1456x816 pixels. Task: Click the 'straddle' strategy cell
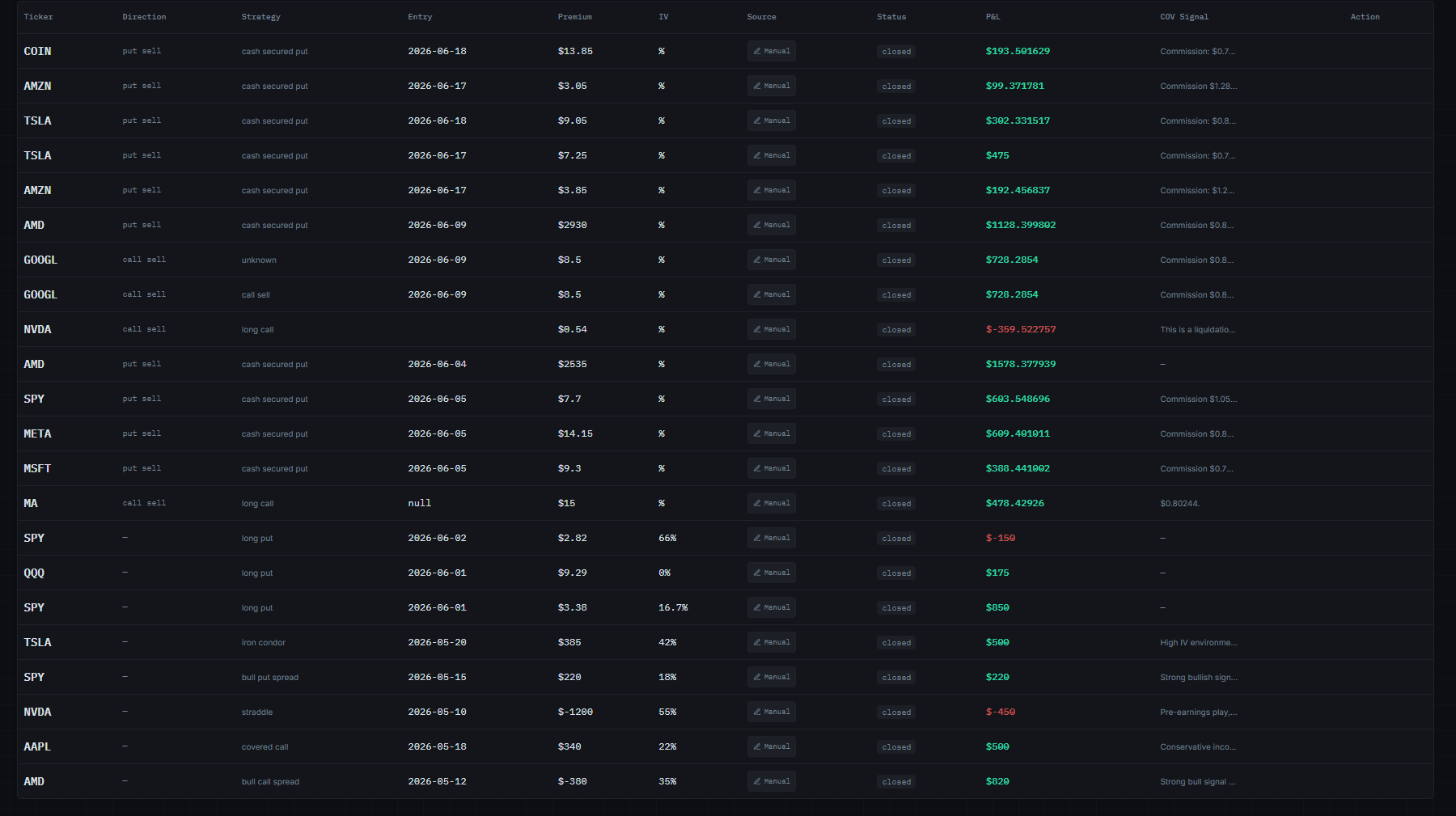257,712
